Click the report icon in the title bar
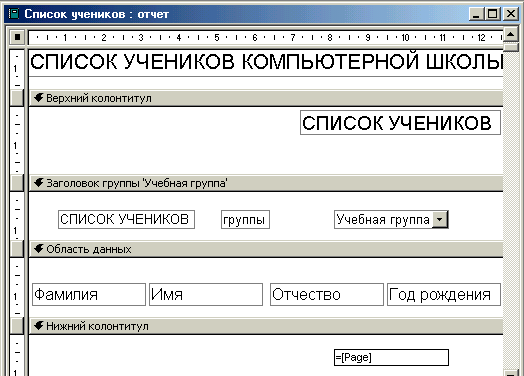The width and height of the screenshot is (524, 376). pyautogui.click(x=14, y=14)
